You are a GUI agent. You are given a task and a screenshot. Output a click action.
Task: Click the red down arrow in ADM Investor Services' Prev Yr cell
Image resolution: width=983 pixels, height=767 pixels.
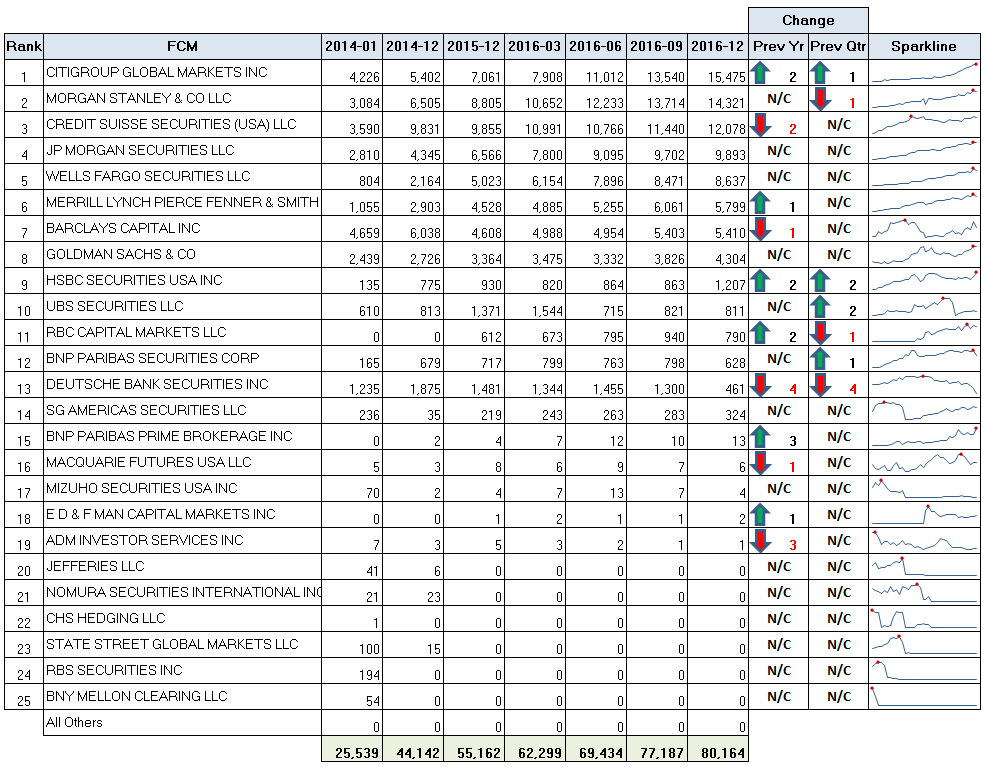(x=760, y=541)
